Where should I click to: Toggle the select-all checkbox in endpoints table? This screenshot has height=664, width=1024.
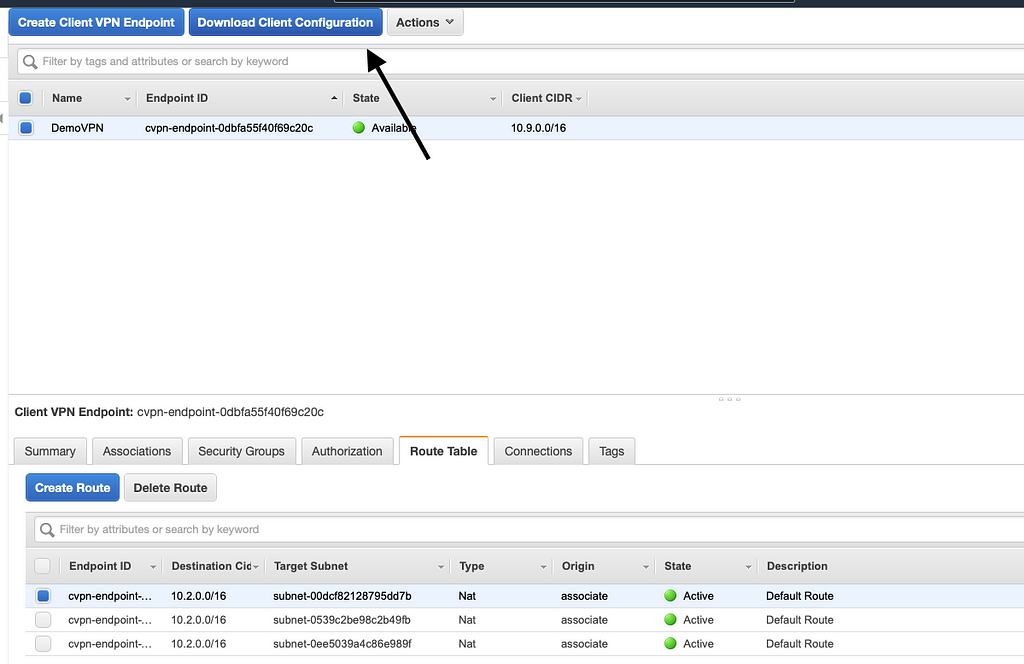pos(26,98)
